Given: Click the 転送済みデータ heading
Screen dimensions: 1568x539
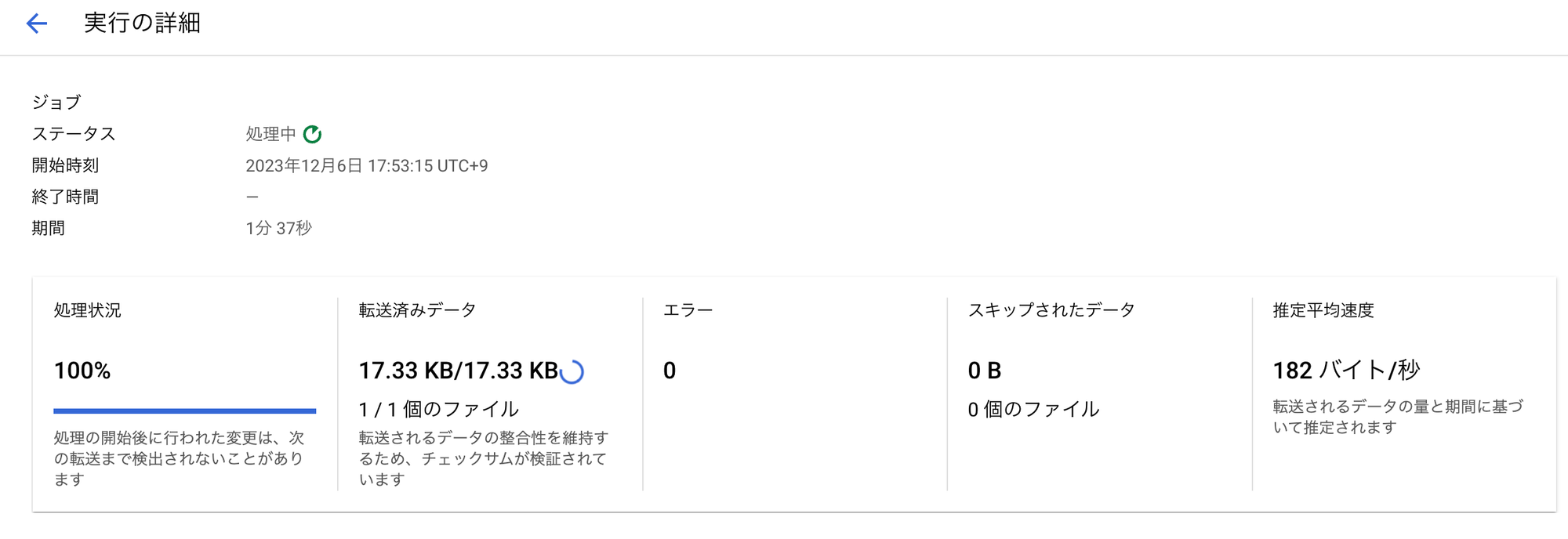Looking at the screenshot, I should 417,310.
